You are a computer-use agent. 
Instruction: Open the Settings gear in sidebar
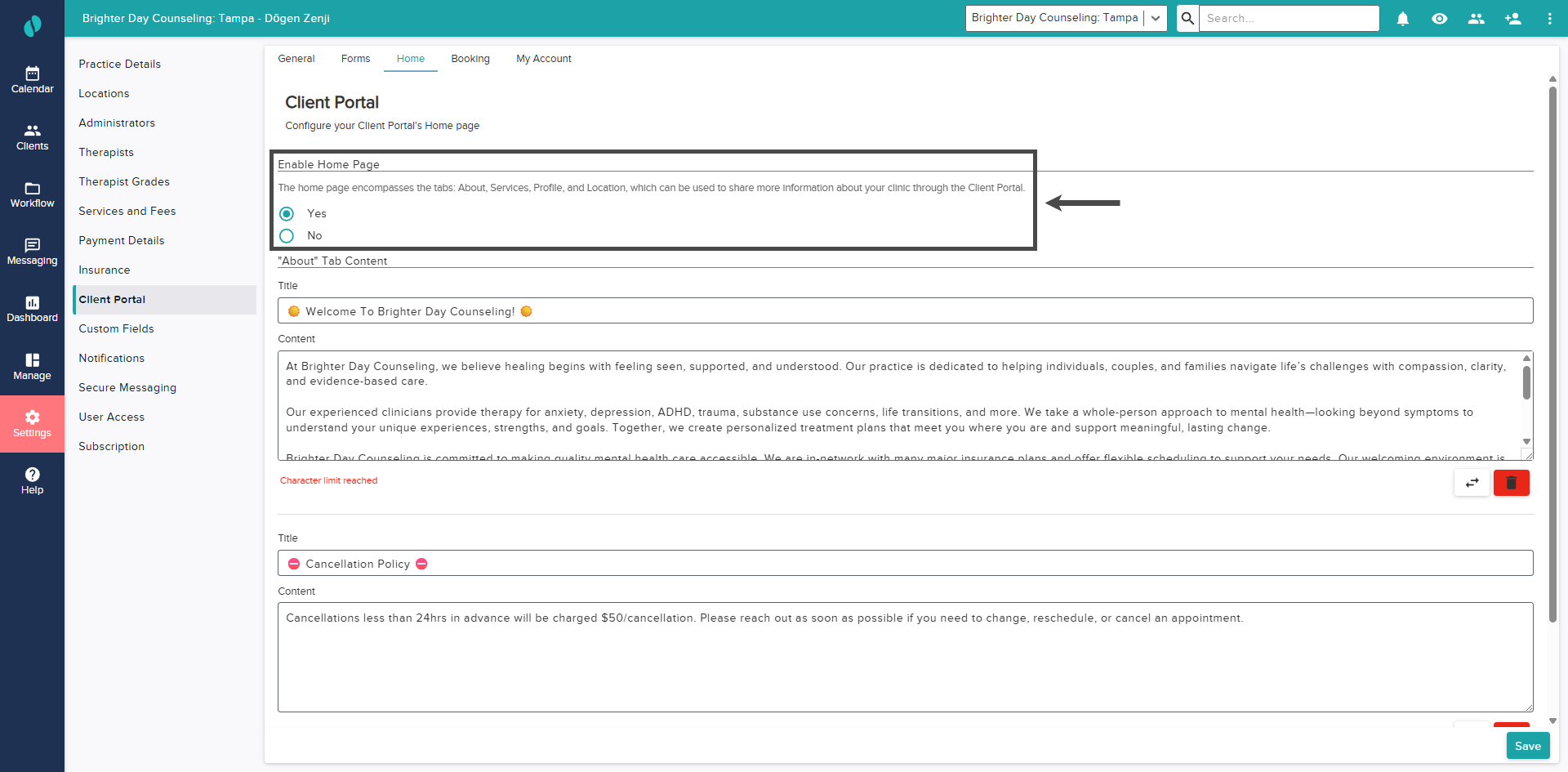(32, 424)
